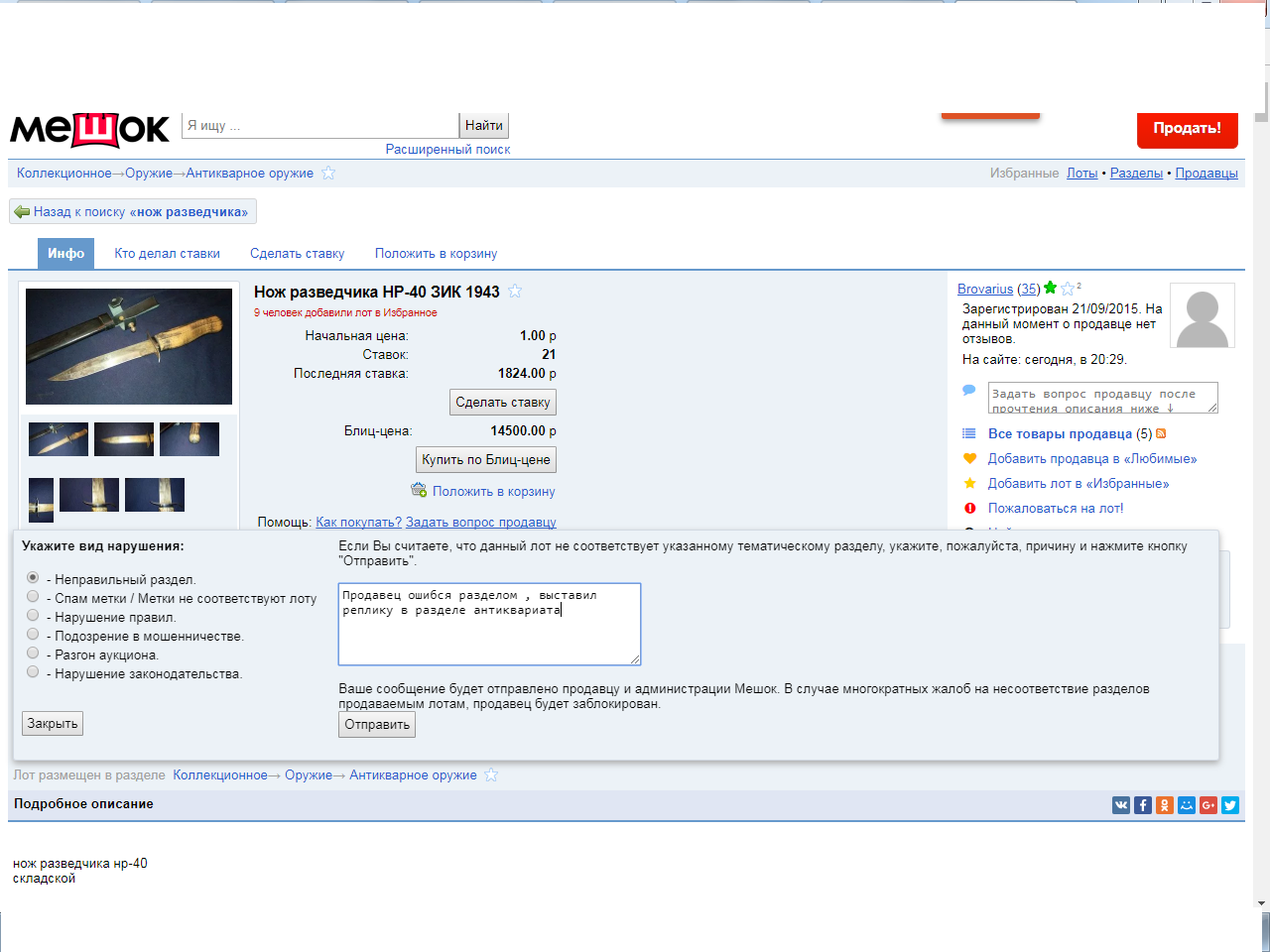Click the speech bubble question icon

coord(969,391)
